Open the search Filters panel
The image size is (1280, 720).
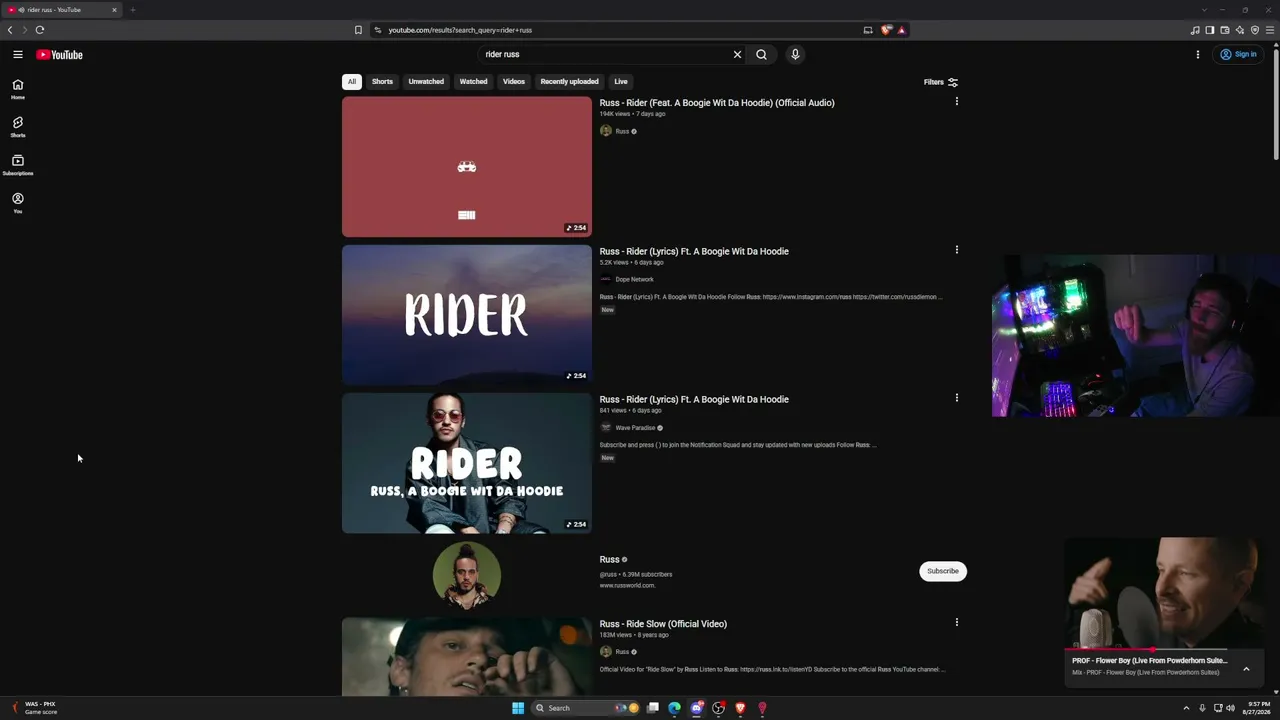coord(941,82)
